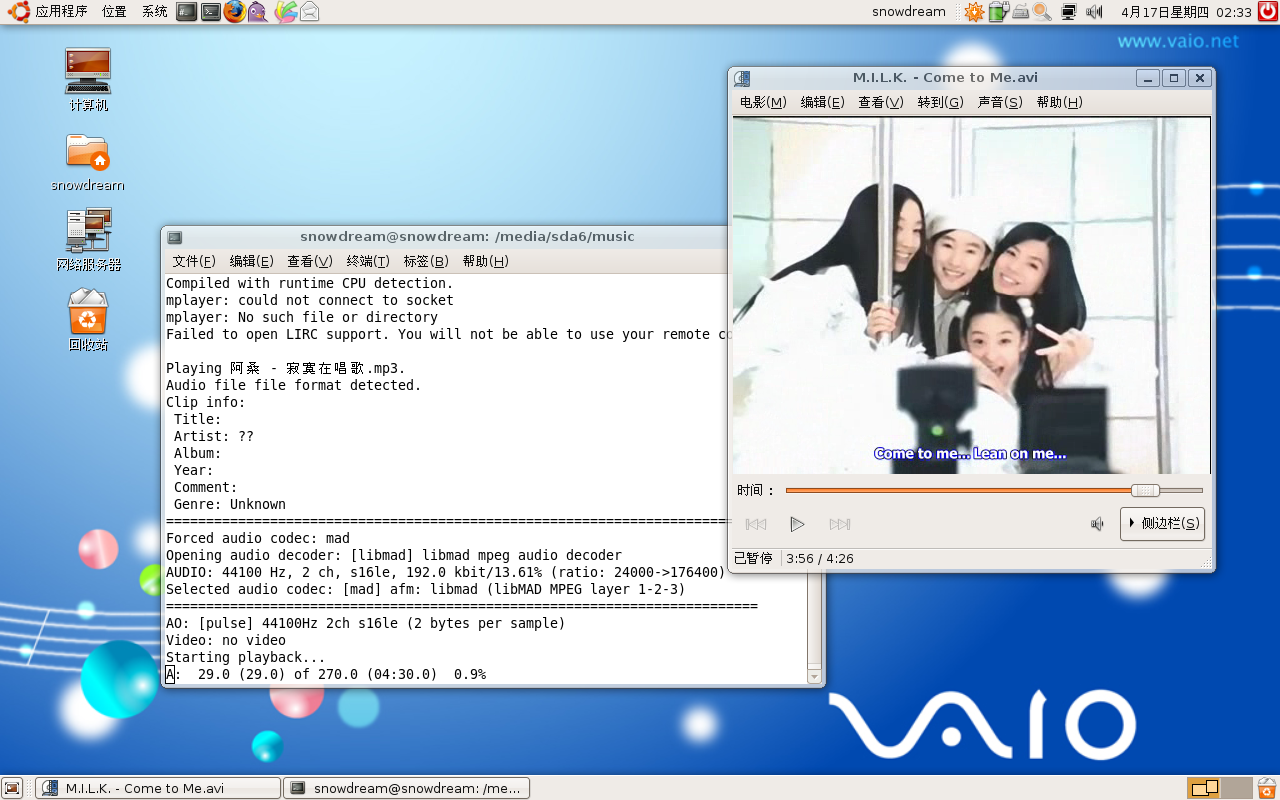Click the 'Starting playback...' terminal line
The image size is (1280, 800).
(x=245, y=657)
